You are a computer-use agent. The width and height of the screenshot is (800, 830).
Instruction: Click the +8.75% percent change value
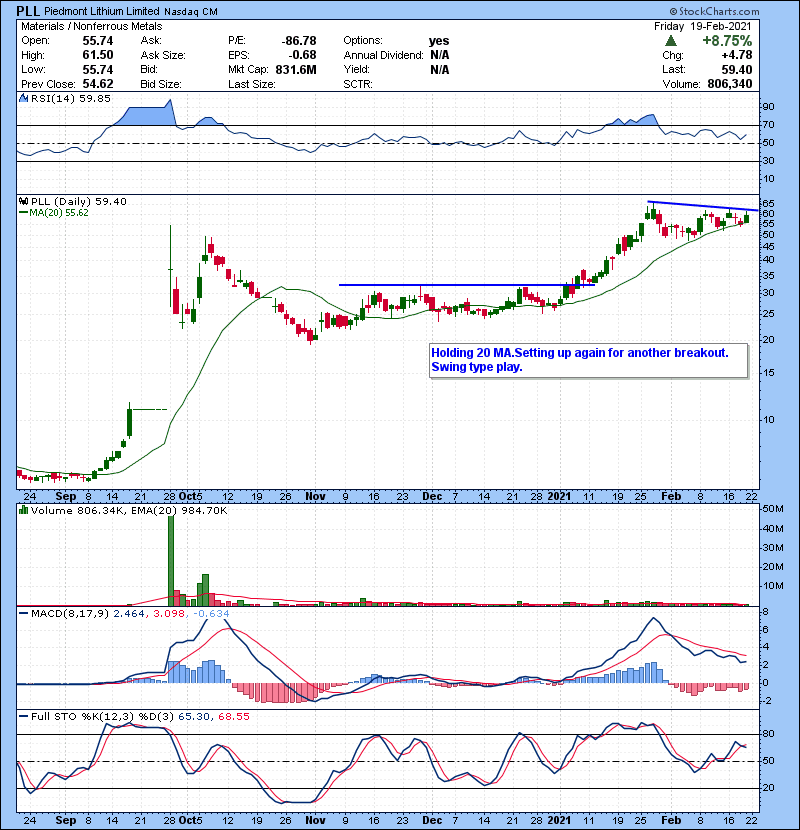[727, 41]
